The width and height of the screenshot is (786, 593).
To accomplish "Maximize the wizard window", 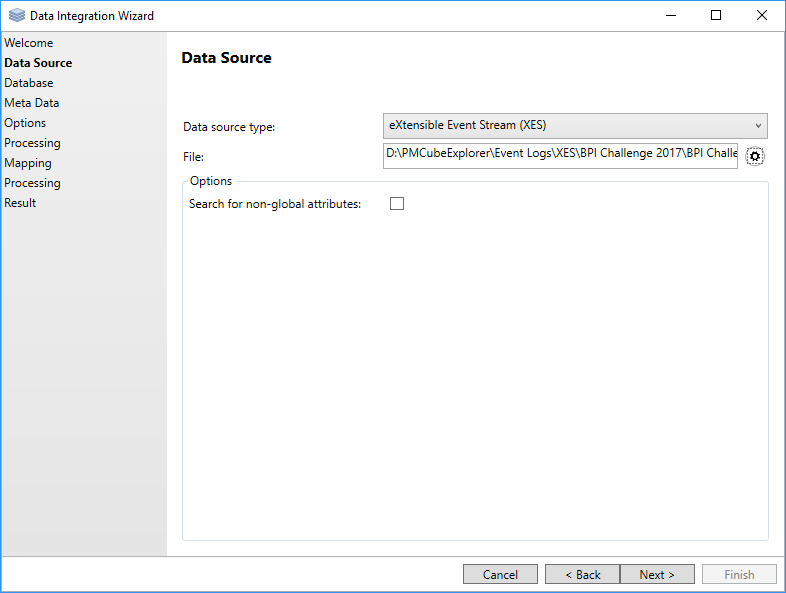I will click(x=716, y=16).
